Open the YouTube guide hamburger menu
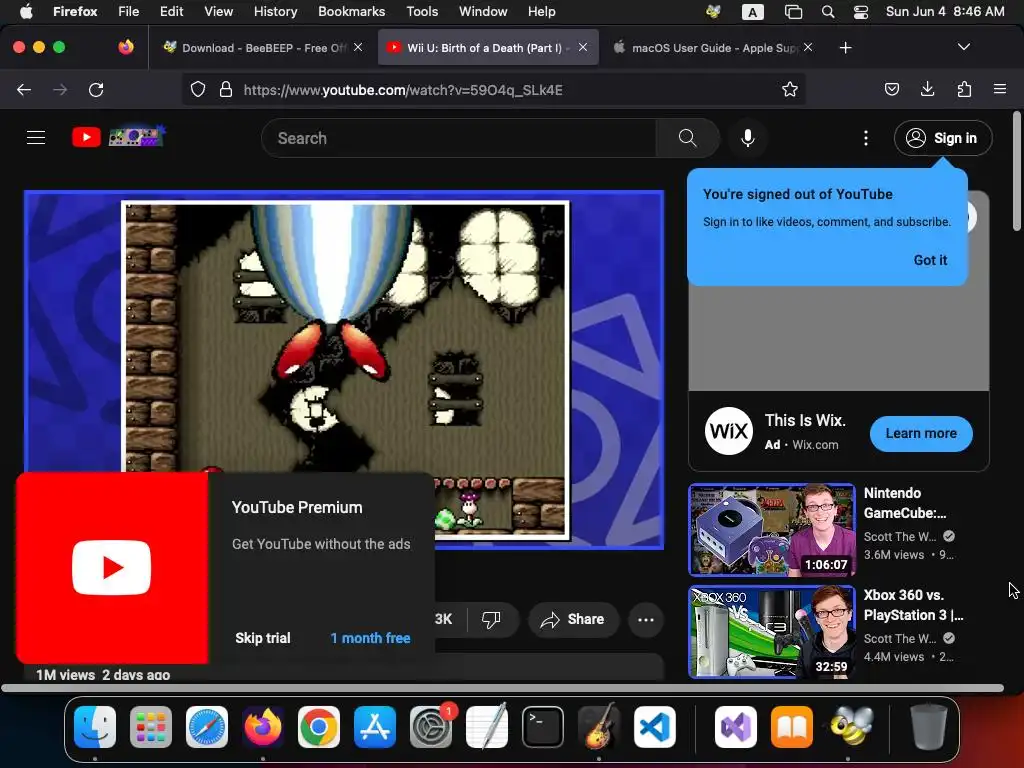1024x768 pixels. [x=36, y=138]
